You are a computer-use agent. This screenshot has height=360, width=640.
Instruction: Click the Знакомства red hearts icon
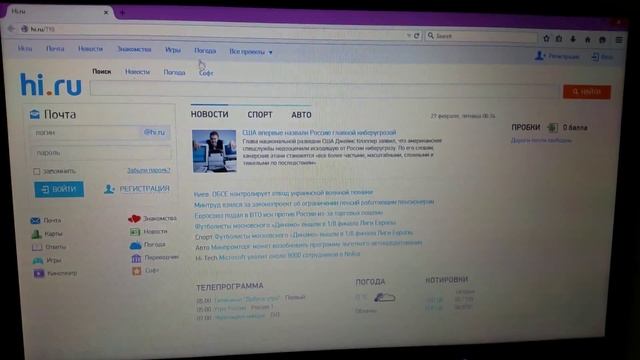pyautogui.click(x=134, y=219)
